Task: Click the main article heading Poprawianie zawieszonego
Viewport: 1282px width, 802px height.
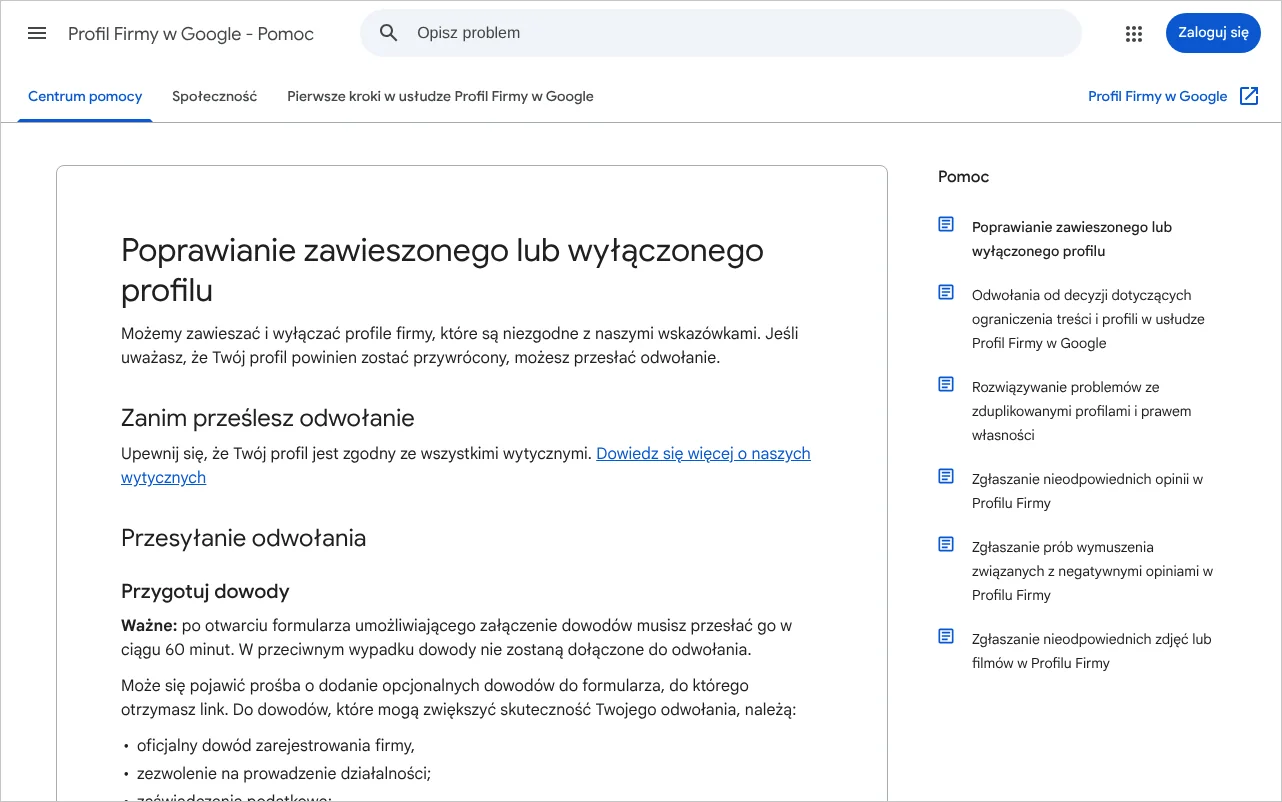Action: click(x=442, y=270)
